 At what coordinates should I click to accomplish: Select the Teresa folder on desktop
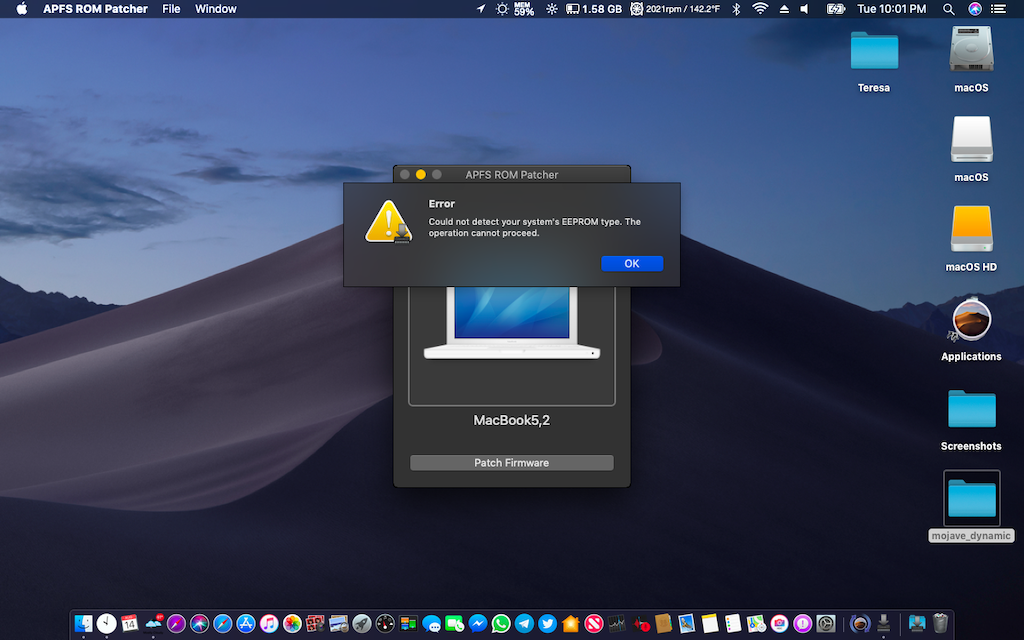click(x=874, y=51)
